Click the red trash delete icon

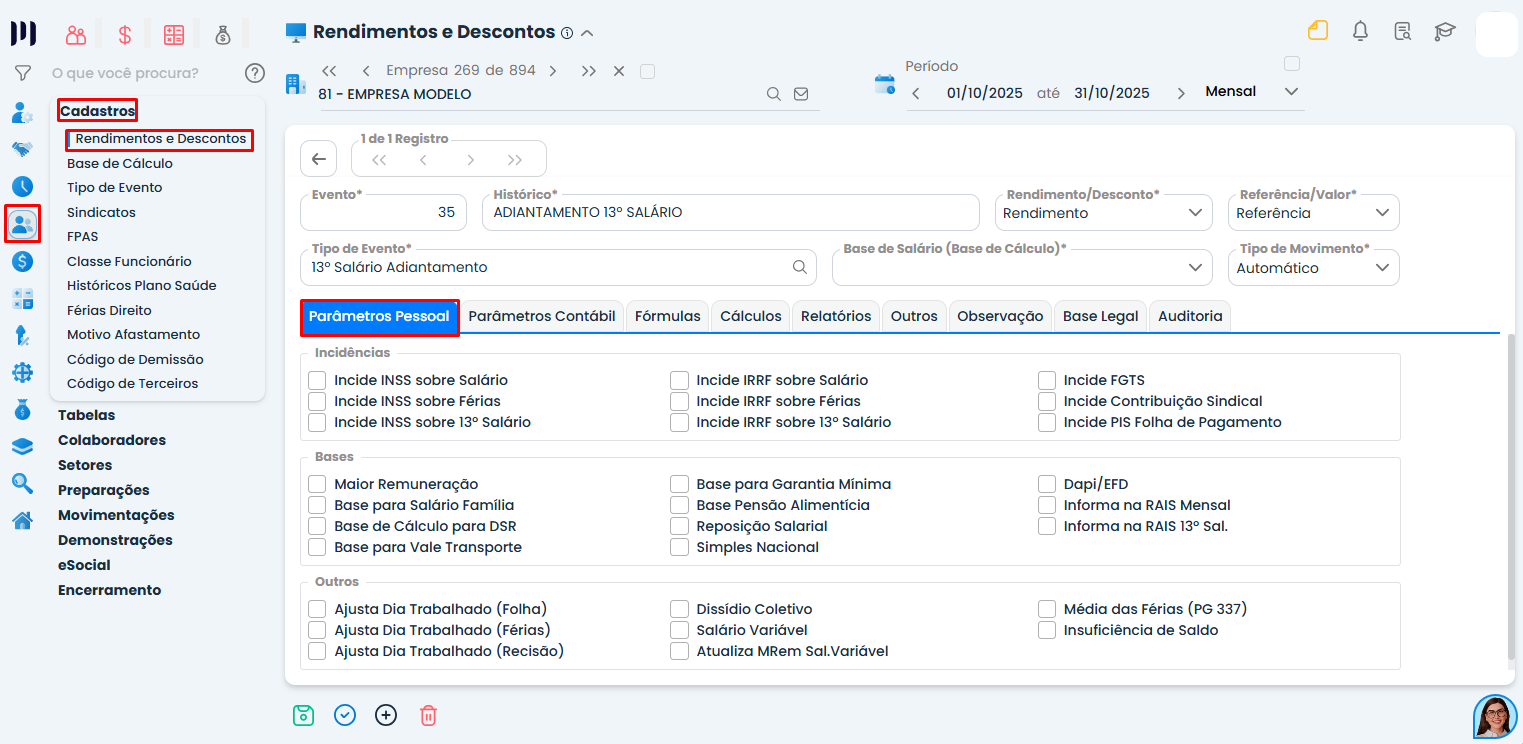(x=428, y=715)
